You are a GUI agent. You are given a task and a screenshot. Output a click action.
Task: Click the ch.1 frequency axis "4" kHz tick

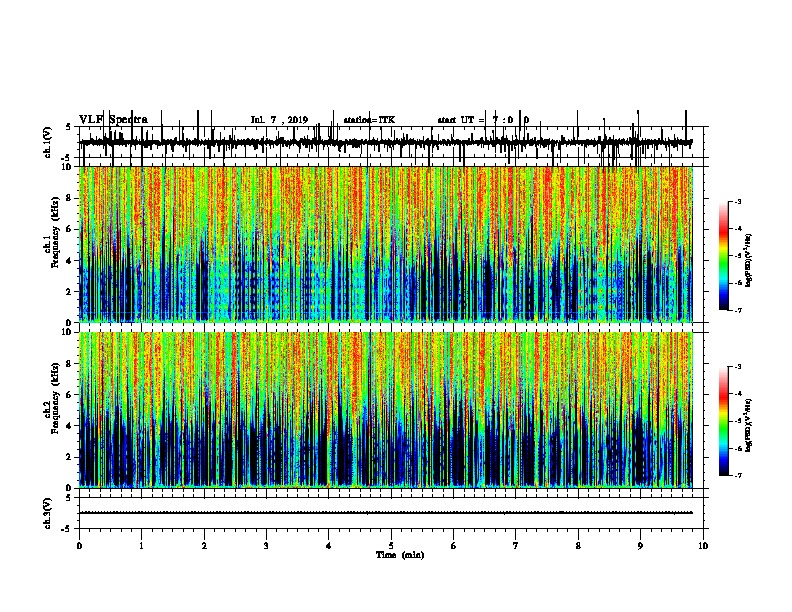coord(69,261)
